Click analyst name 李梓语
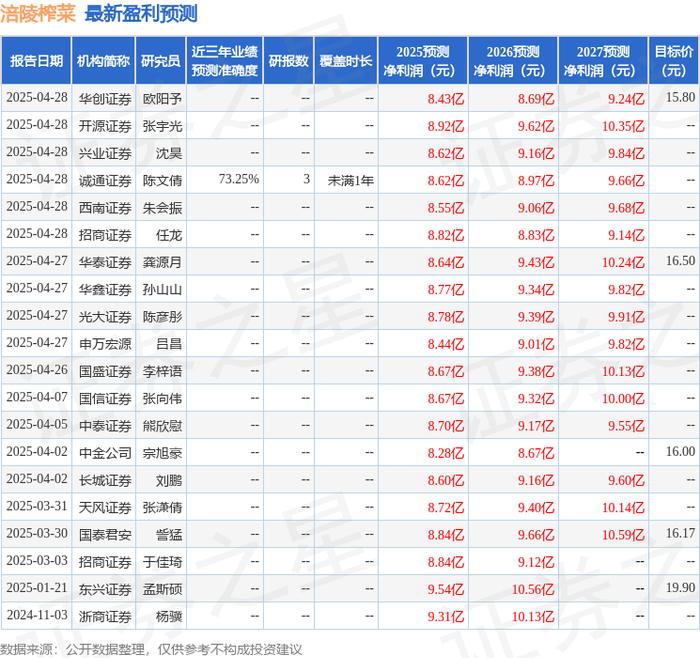 162,371
